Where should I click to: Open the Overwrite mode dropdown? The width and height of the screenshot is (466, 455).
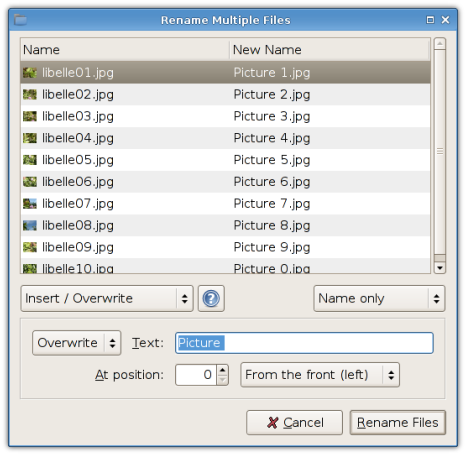(x=77, y=343)
